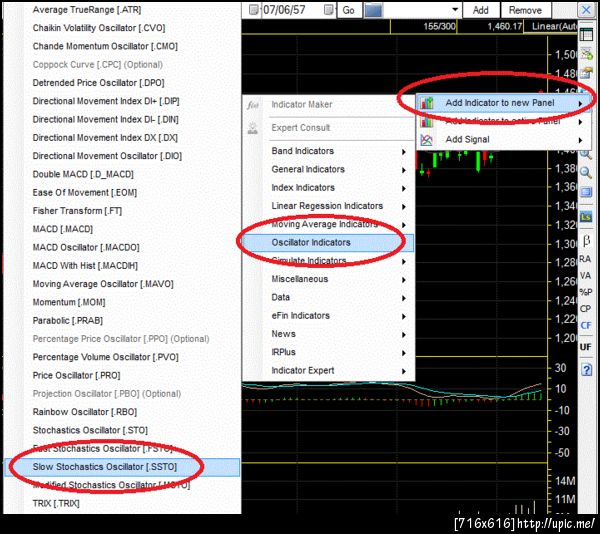Open the calendar icon left of date 07/06/57

click(253, 10)
